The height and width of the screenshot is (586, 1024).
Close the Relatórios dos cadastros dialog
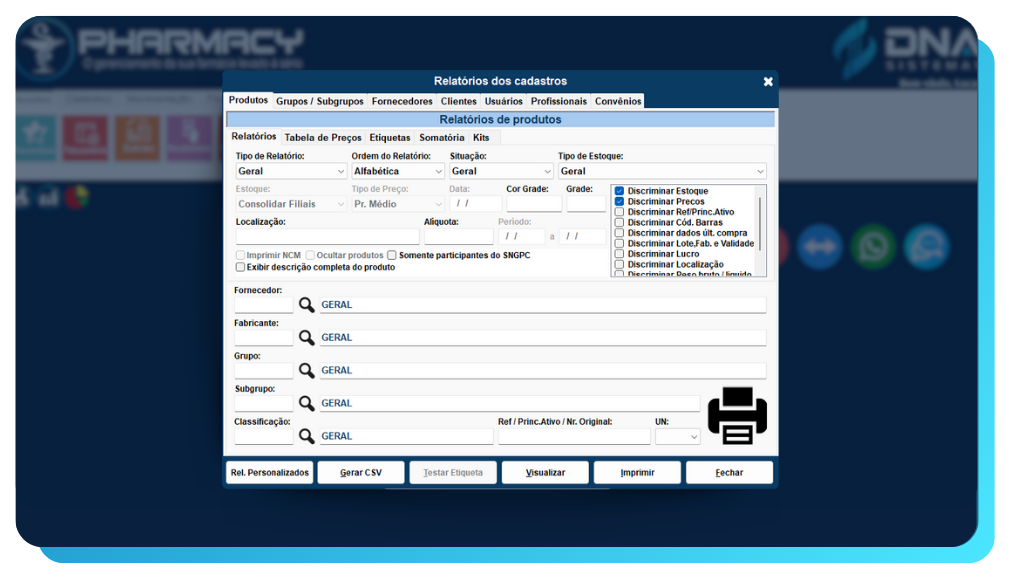(x=768, y=82)
